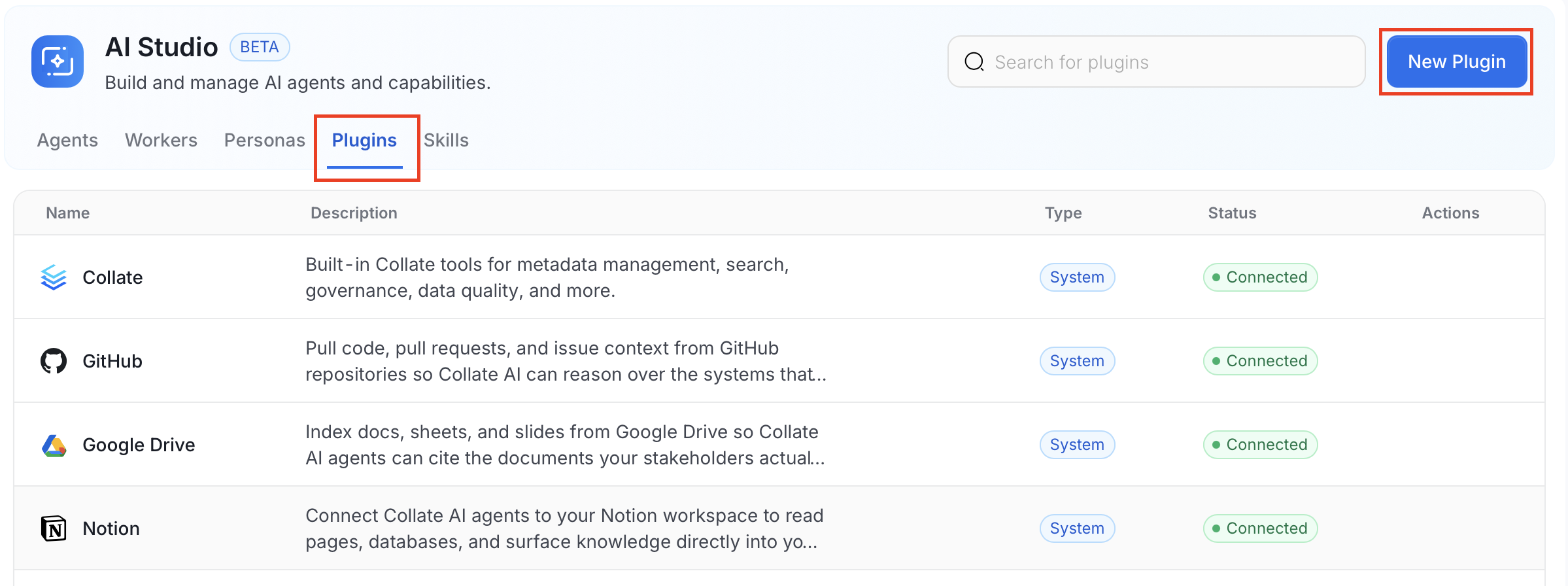Open the Google Drive plugin name

pos(139,445)
